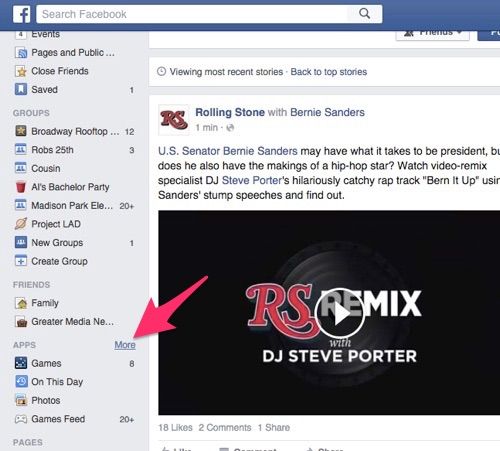Open Robs 25th group

click(x=52, y=150)
